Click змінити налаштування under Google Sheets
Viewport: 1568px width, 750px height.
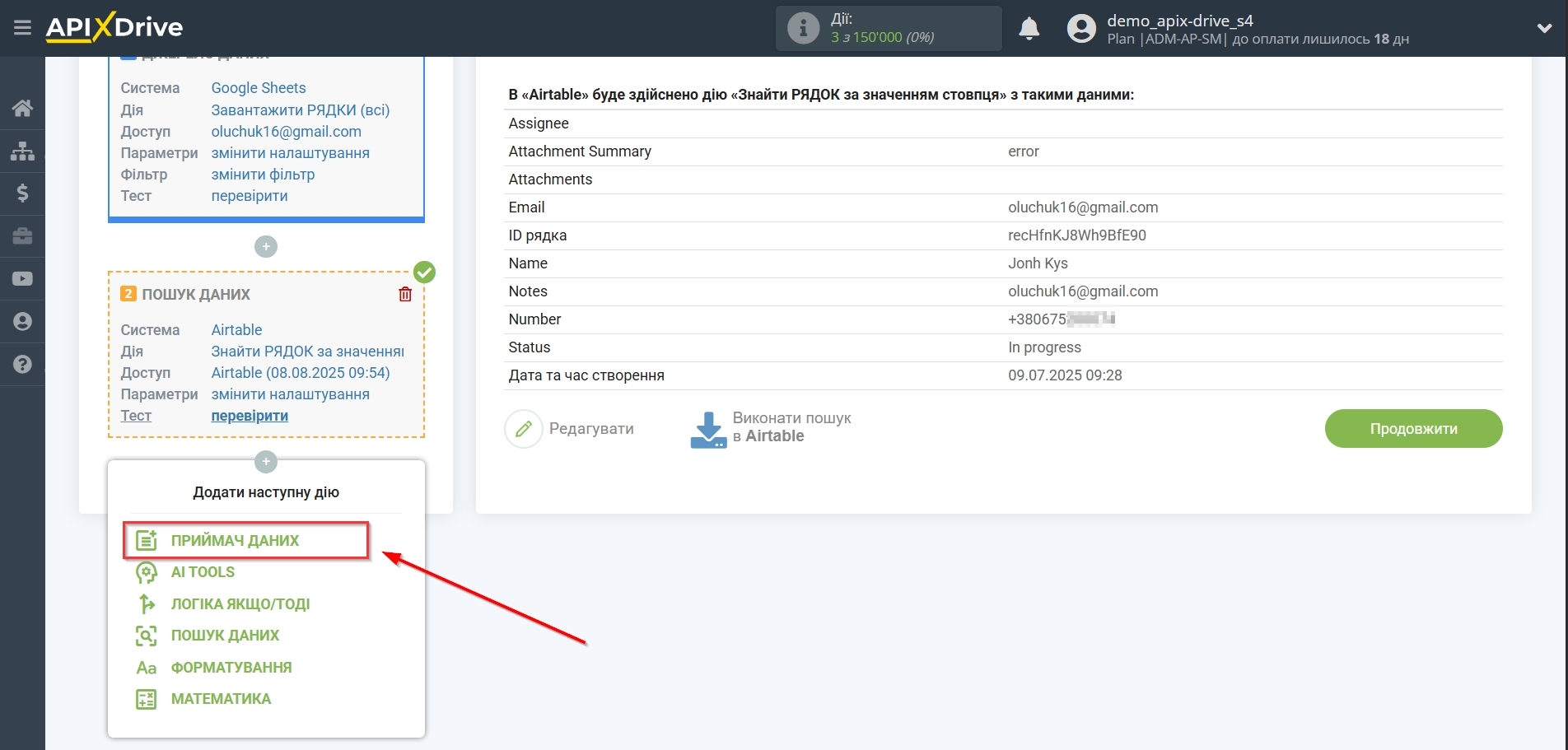290,153
